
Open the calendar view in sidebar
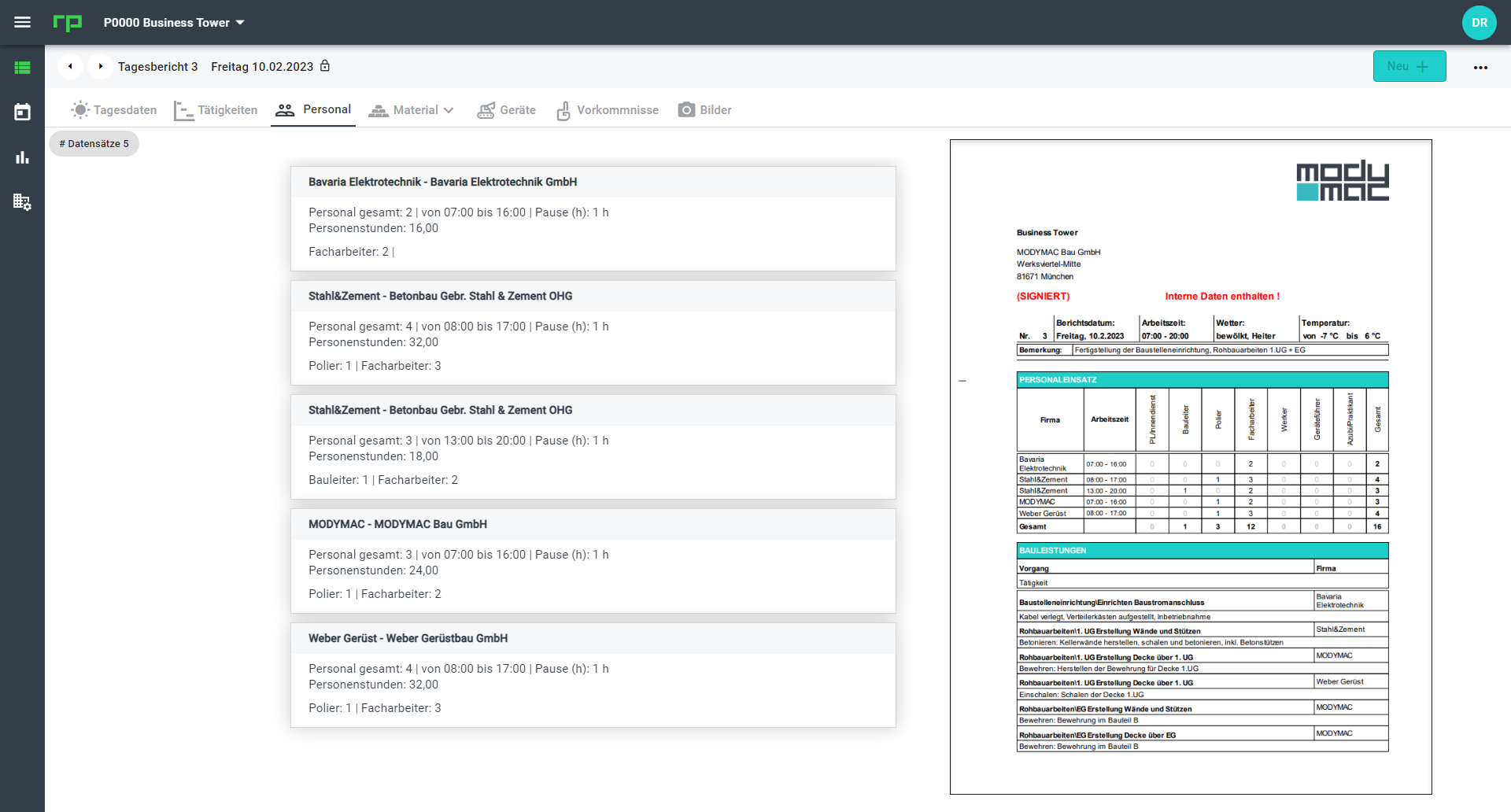point(22,112)
